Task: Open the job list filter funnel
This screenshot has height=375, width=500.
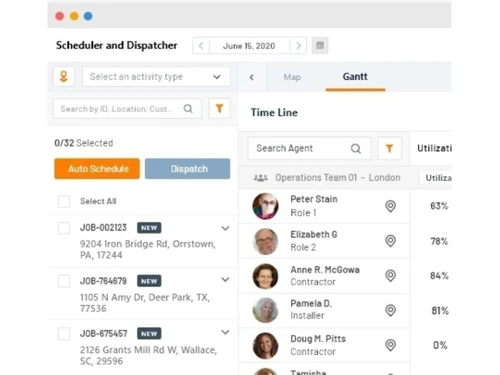Action: pos(219,108)
